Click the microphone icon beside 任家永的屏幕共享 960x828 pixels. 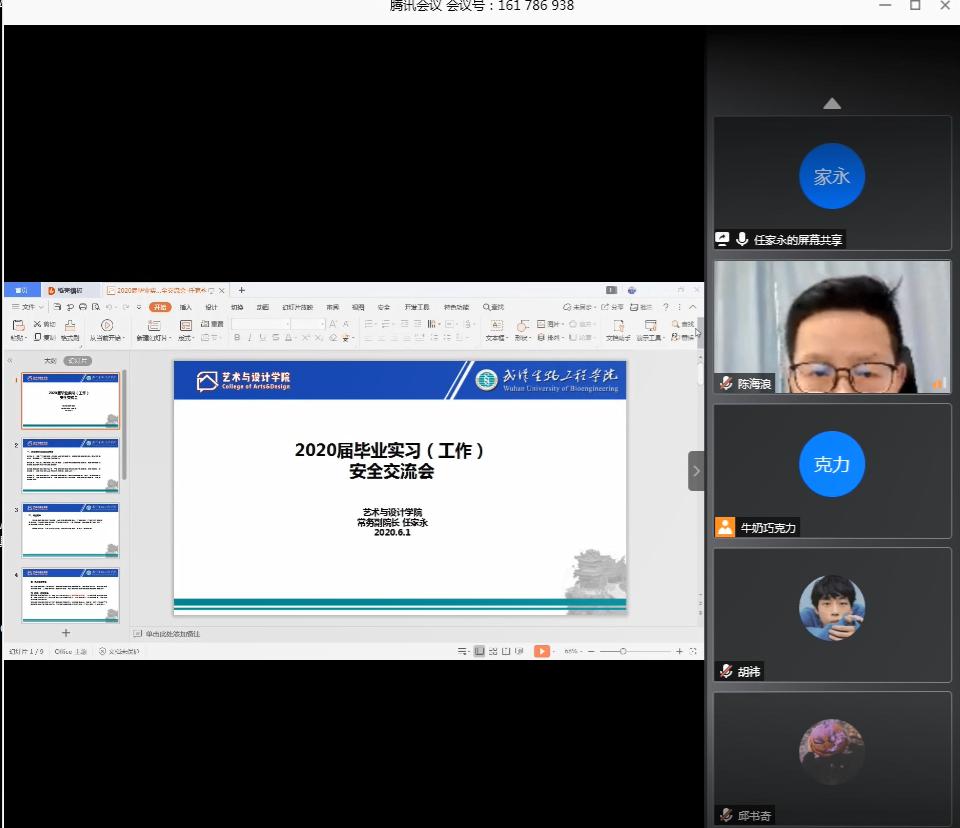click(x=742, y=239)
